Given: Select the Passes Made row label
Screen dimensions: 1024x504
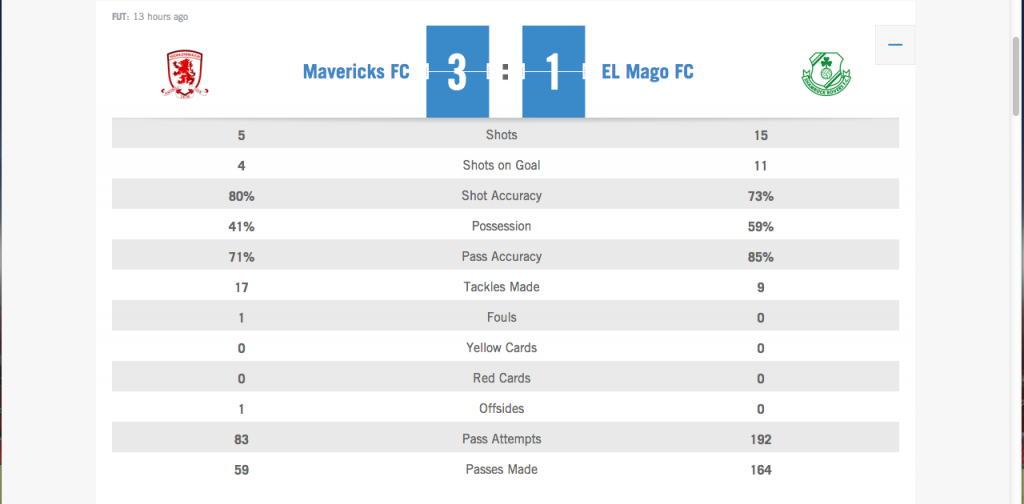Looking at the screenshot, I should [501, 470].
